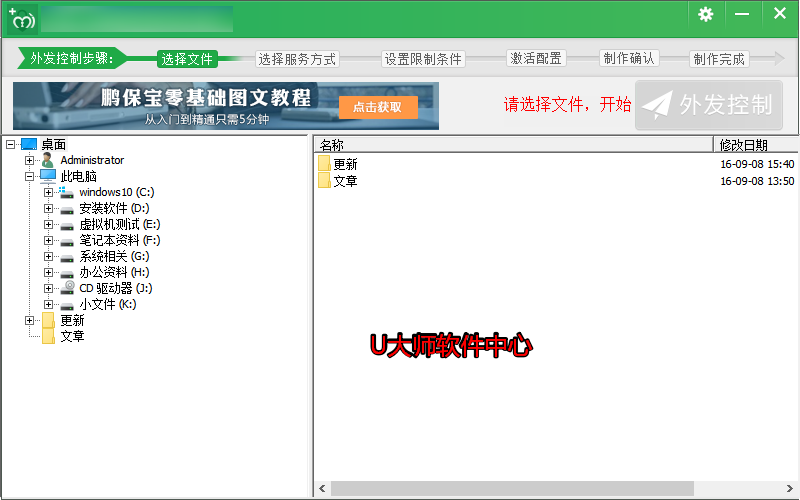Viewport: 800px width, 500px height.
Task: Go to the 选择服务方式 step
Action: click(x=297, y=59)
